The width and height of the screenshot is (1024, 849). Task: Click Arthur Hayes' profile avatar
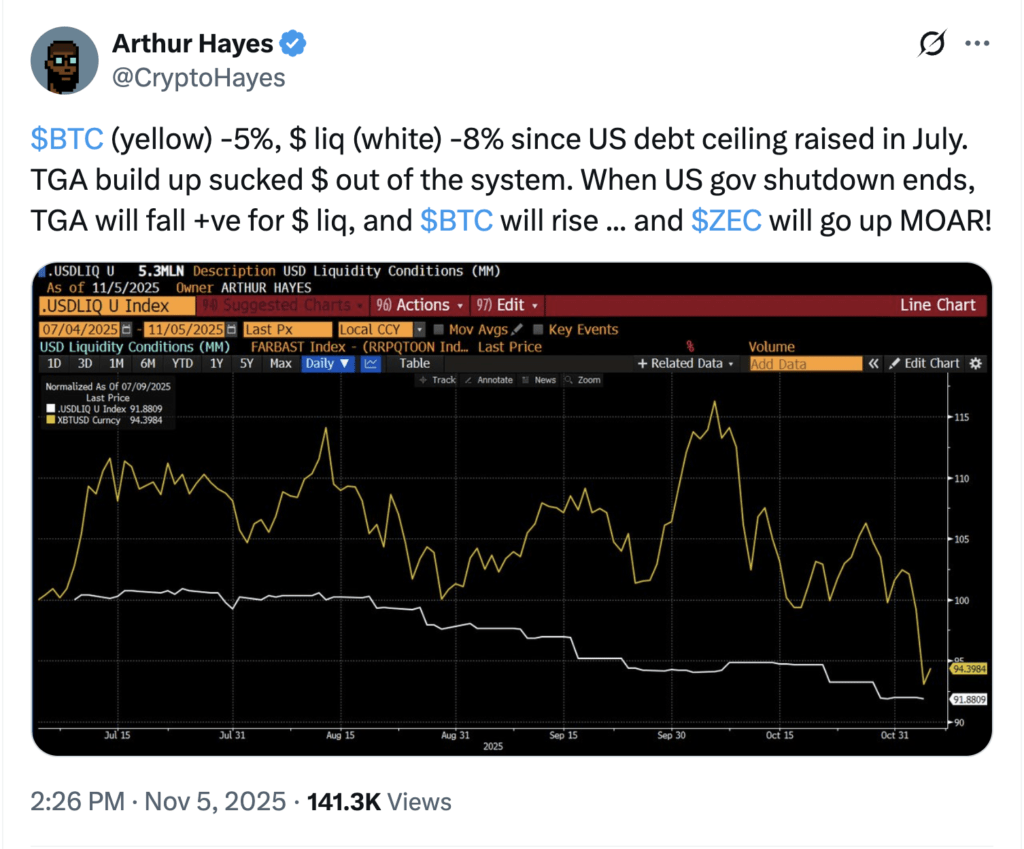[x=65, y=59]
